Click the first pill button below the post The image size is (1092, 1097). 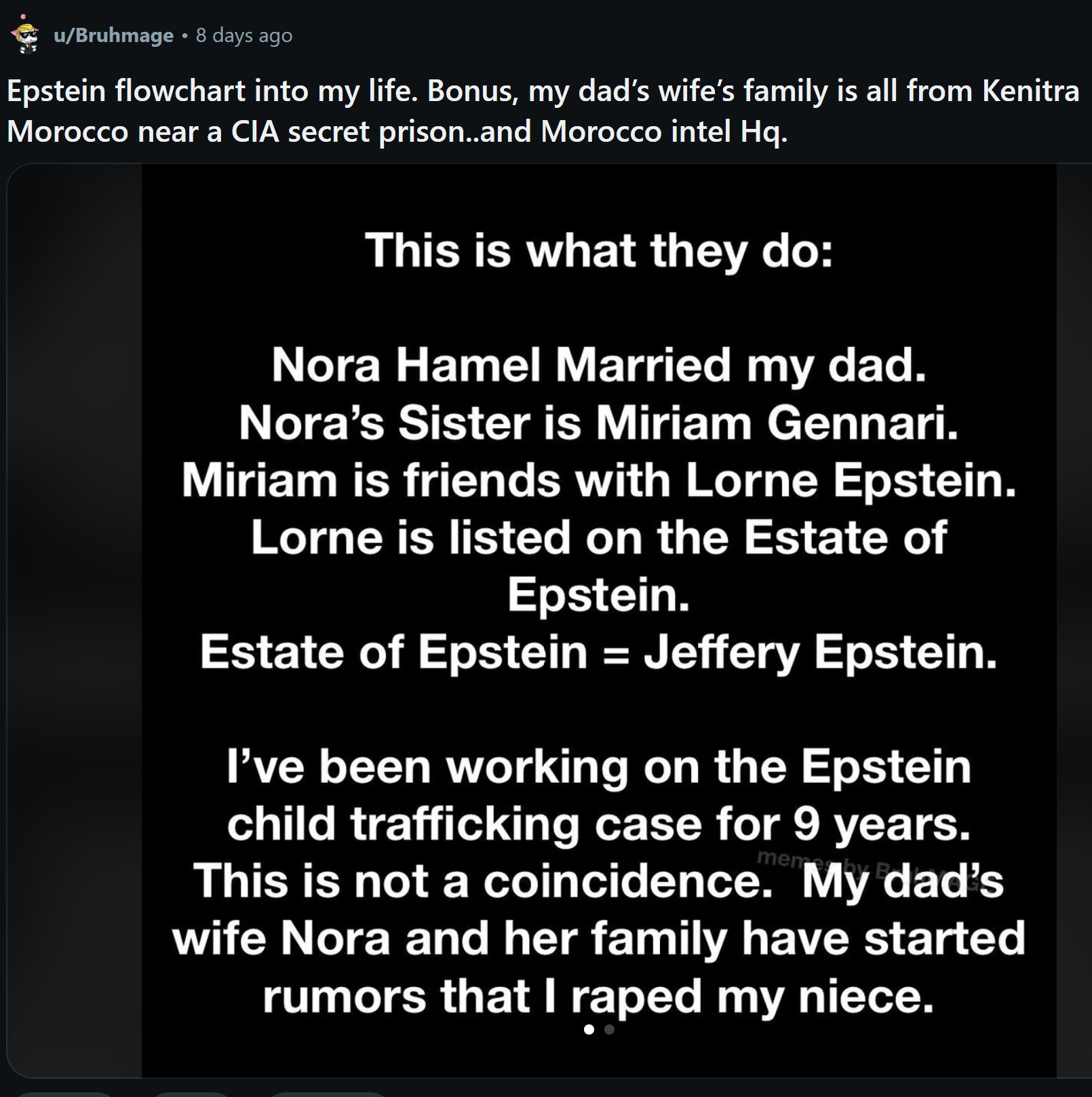tap(64, 1094)
